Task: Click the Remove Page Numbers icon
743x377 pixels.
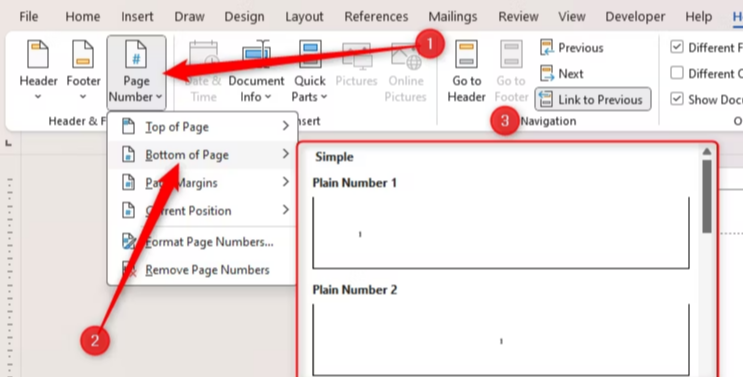Action: [129, 270]
